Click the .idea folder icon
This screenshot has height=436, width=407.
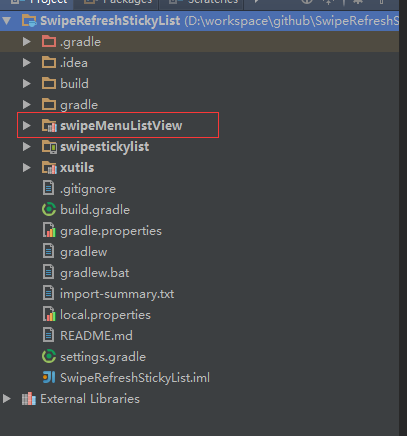[x=49, y=63]
